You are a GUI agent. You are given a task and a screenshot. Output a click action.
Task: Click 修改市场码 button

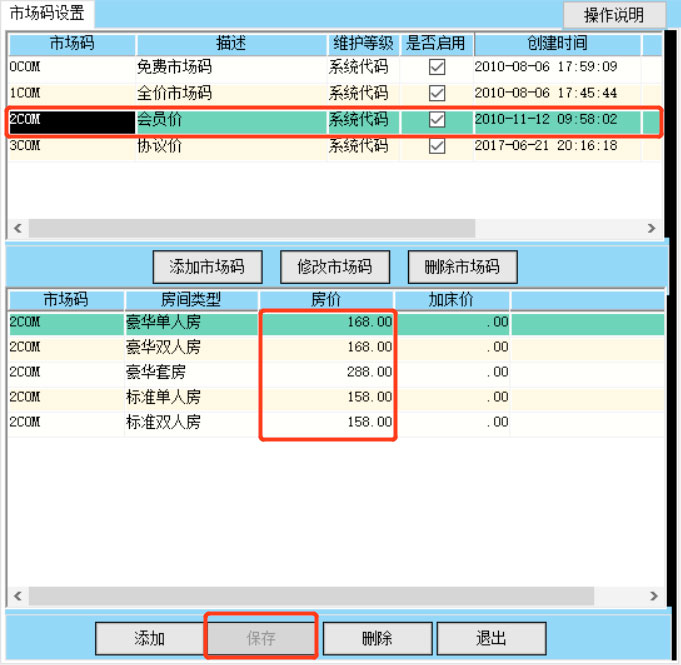point(335,267)
